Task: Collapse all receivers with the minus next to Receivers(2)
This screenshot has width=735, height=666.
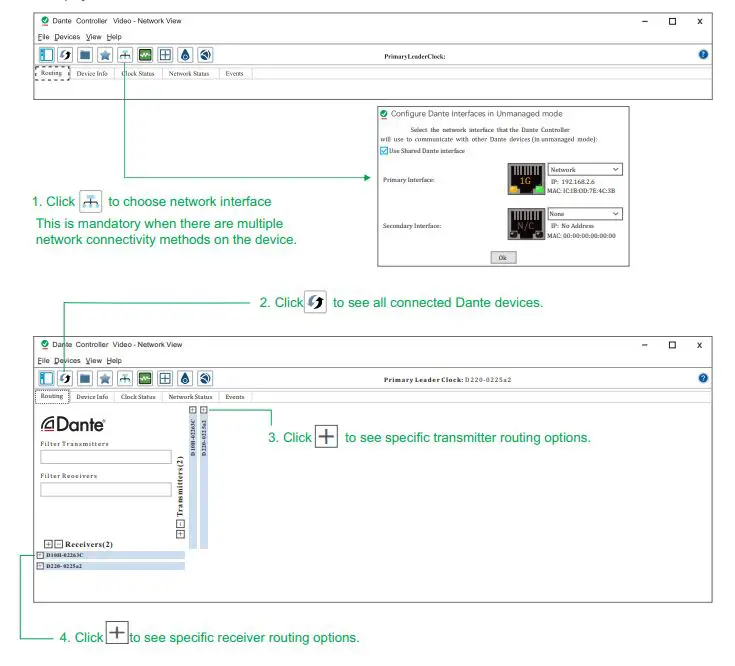Action: click(58, 544)
